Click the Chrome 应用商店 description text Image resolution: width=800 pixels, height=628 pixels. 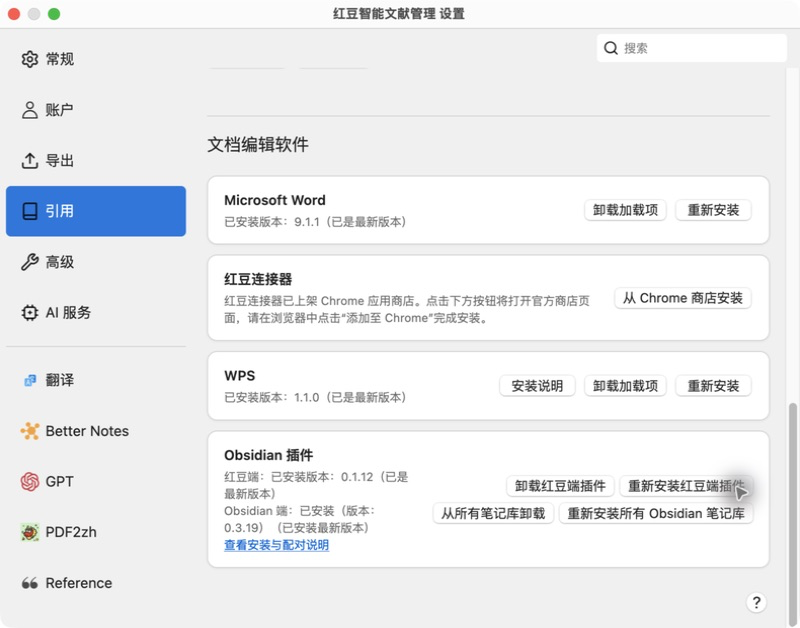(x=407, y=309)
